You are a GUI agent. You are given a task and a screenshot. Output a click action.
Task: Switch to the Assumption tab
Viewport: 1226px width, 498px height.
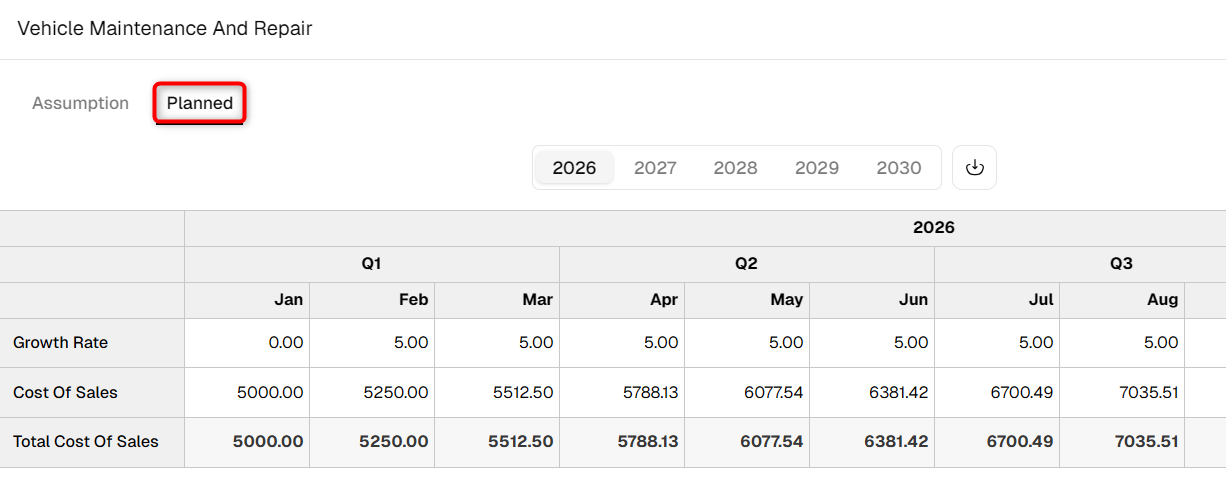(x=81, y=103)
